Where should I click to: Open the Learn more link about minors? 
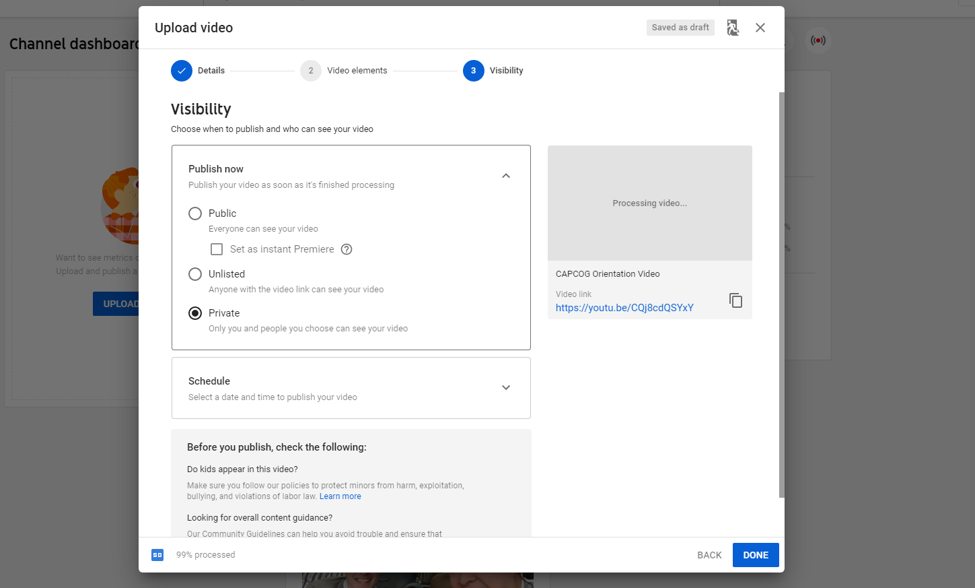click(x=340, y=496)
